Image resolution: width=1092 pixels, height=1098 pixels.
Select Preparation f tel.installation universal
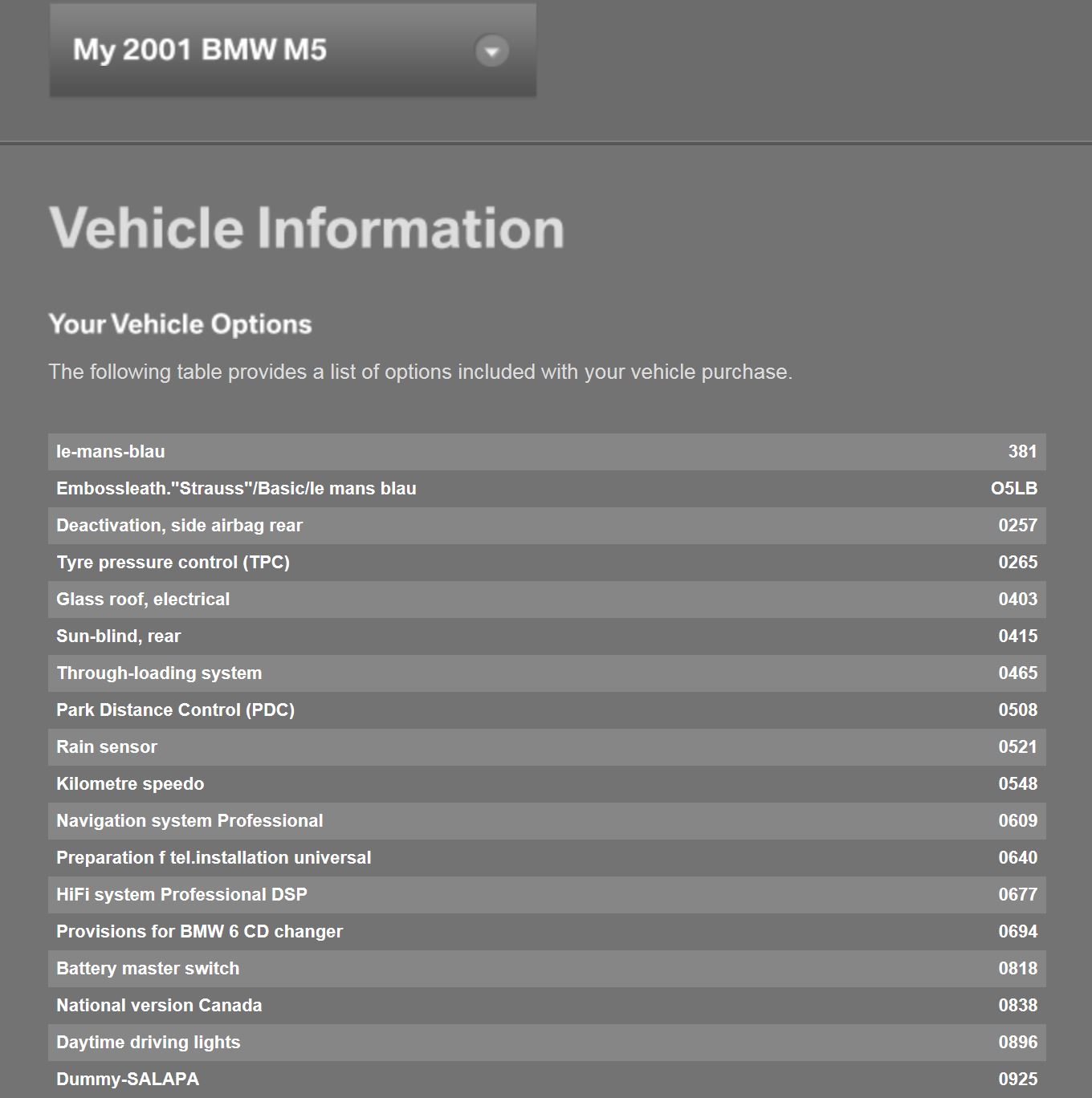pos(547,858)
